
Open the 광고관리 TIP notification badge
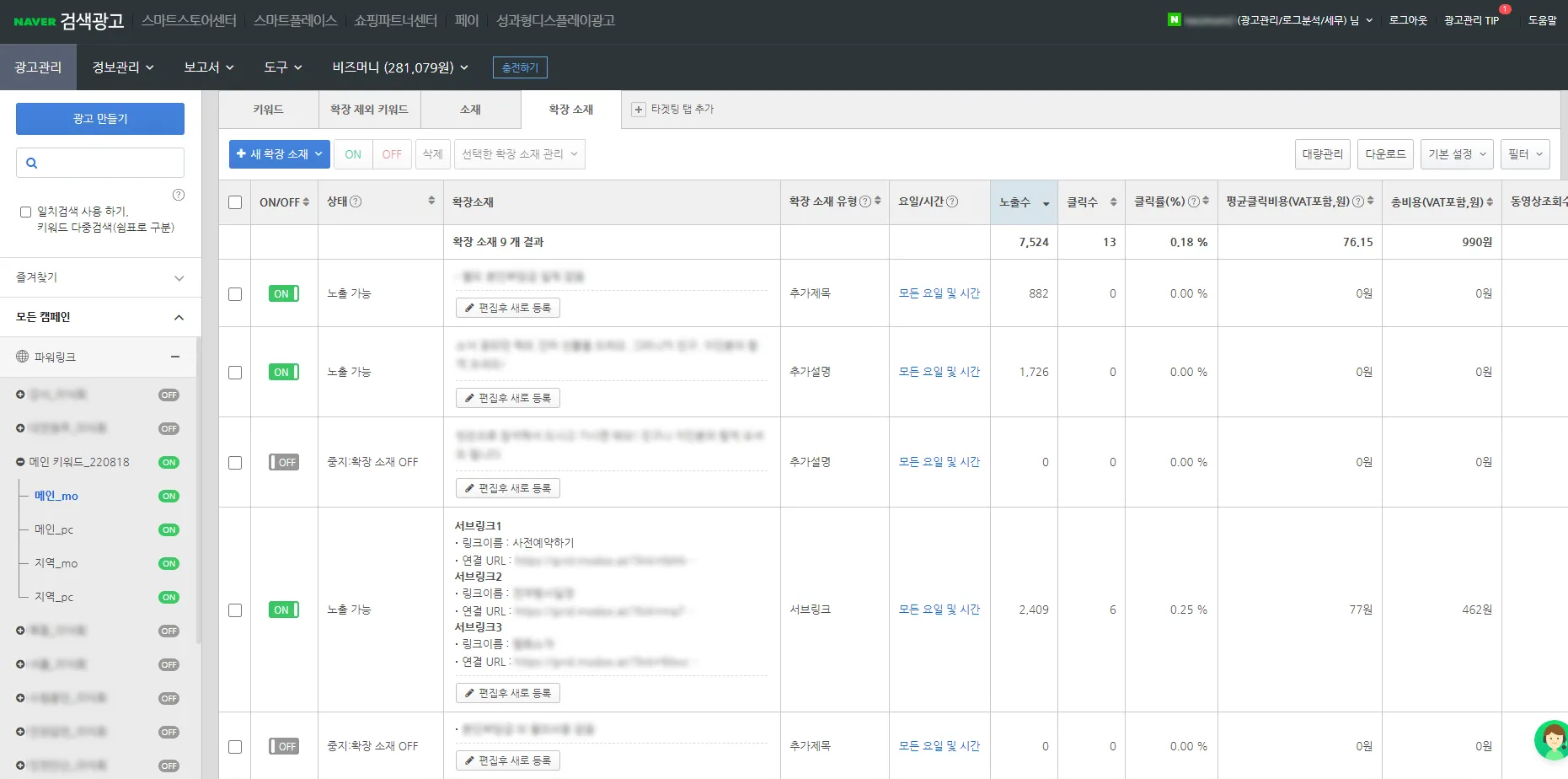point(1504,9)
